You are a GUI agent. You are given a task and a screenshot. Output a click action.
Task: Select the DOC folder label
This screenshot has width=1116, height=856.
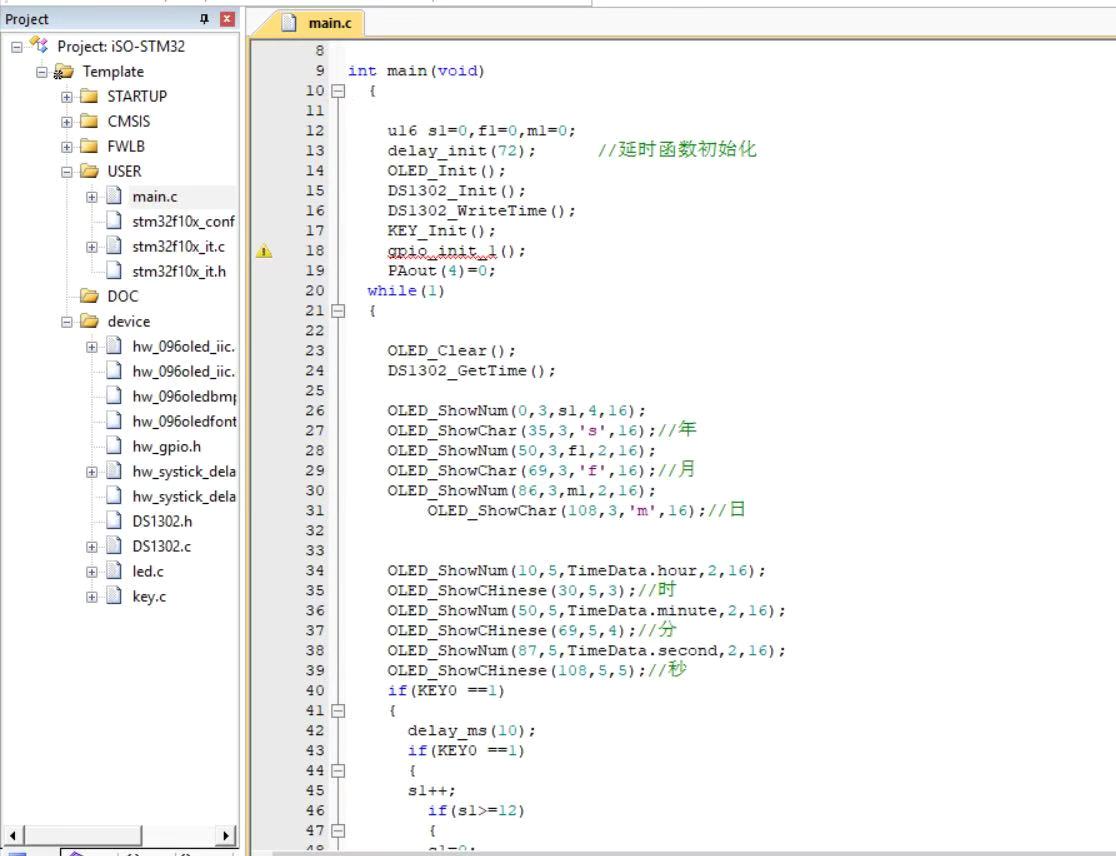click(x=122, y=296)
